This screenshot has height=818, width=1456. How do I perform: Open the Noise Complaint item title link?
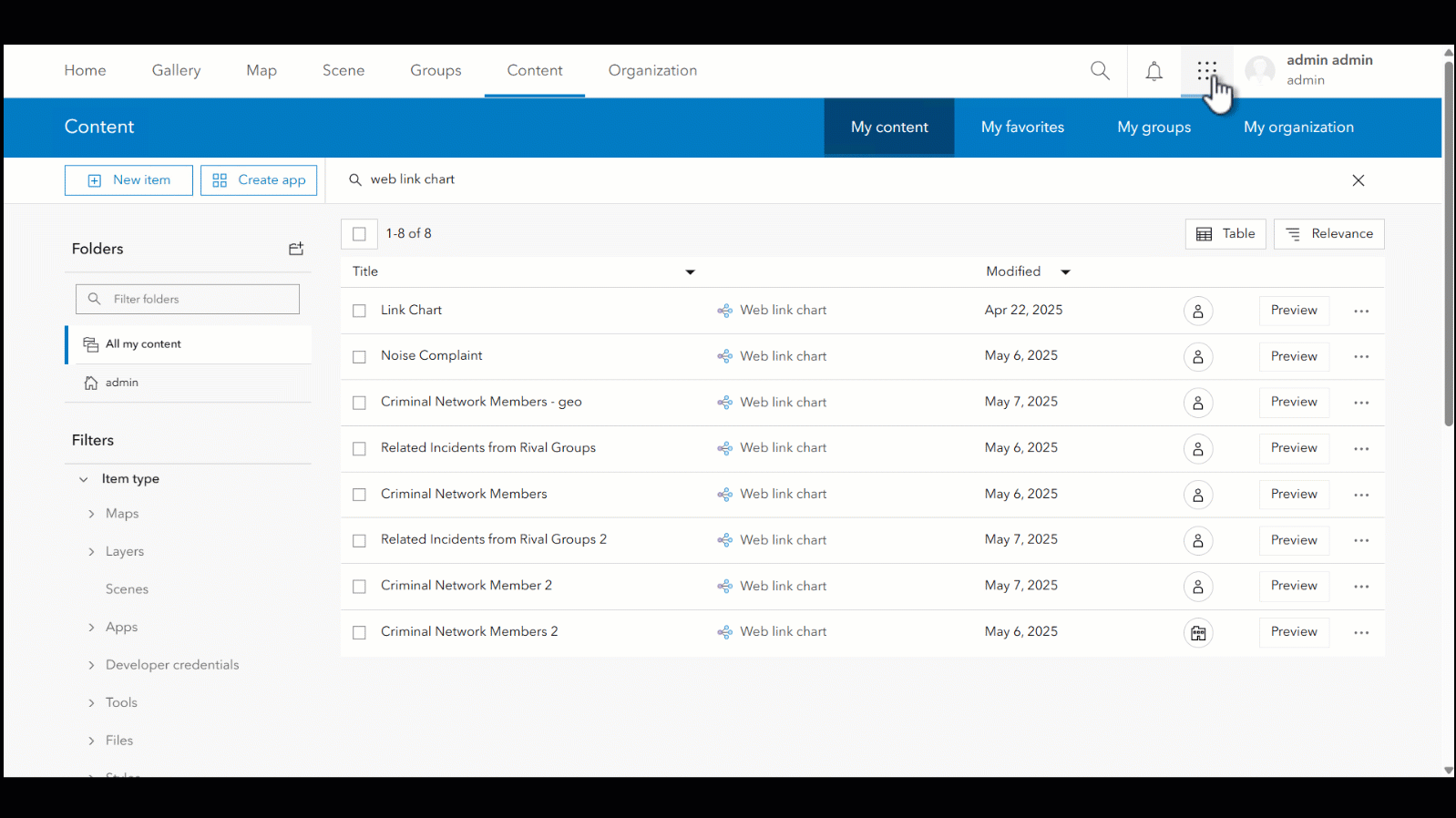(x=431, y=356)
